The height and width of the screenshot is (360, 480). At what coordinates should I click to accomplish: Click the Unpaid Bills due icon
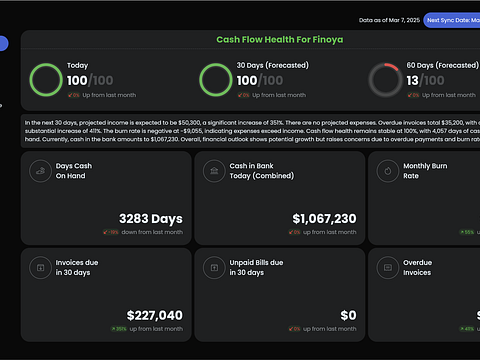coord(214,268)
